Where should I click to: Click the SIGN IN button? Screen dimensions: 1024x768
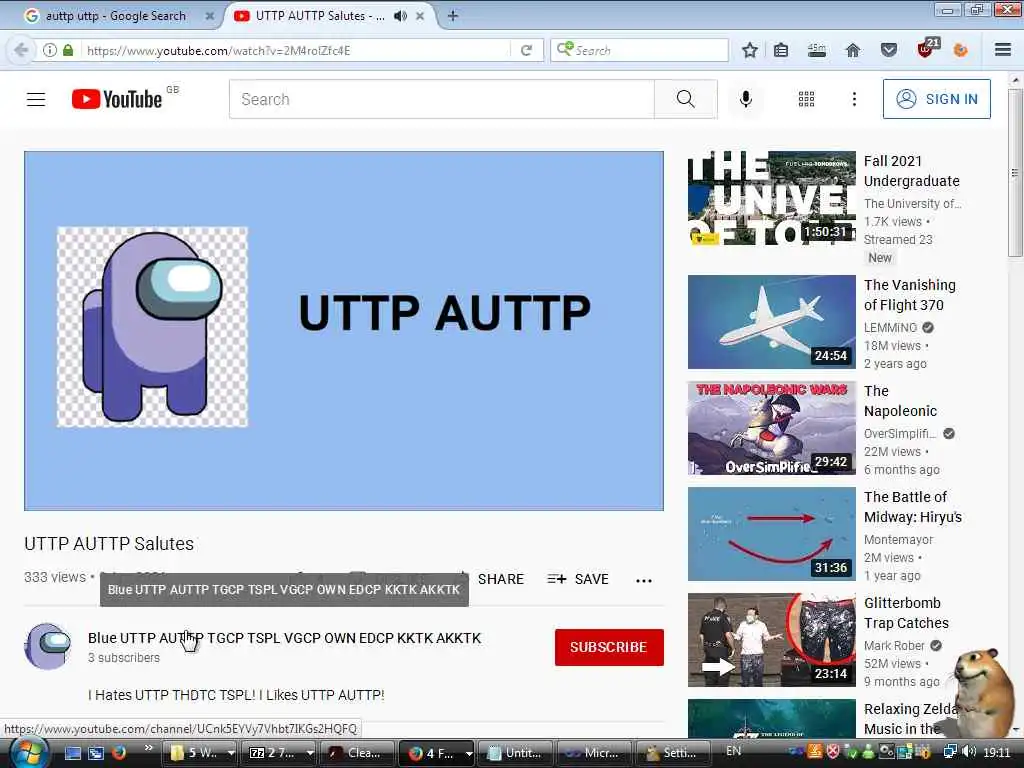(936, 99)
